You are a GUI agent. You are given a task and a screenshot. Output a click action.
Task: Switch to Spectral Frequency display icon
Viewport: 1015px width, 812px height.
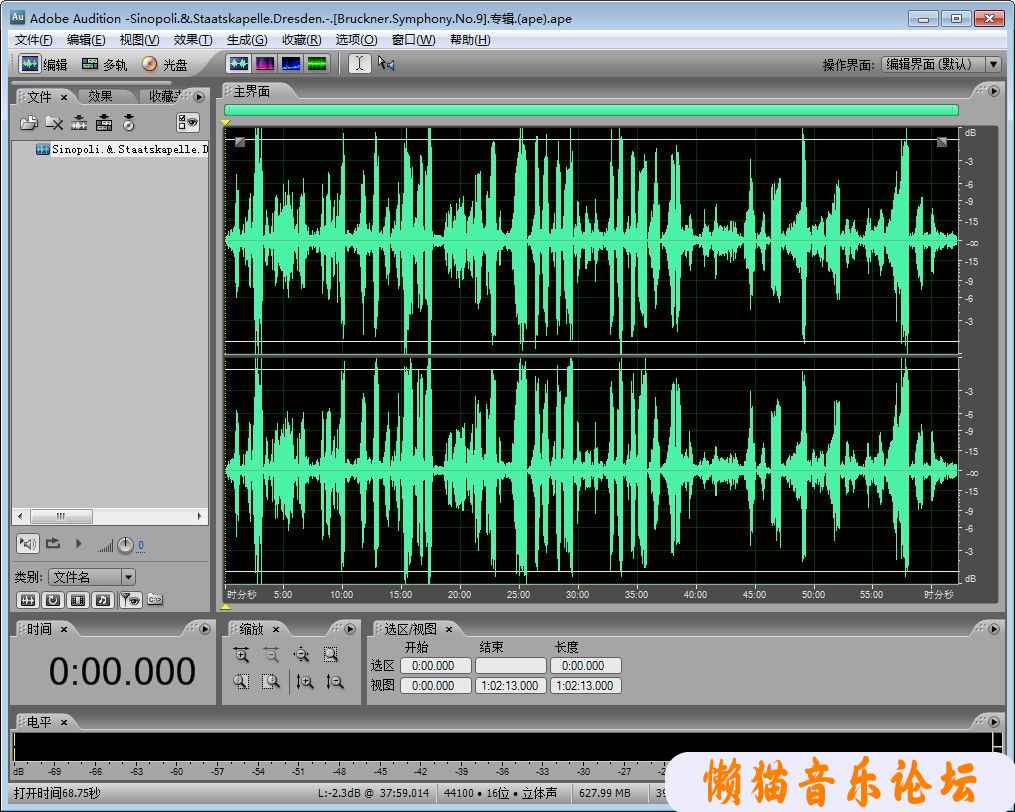click(265, 63)
